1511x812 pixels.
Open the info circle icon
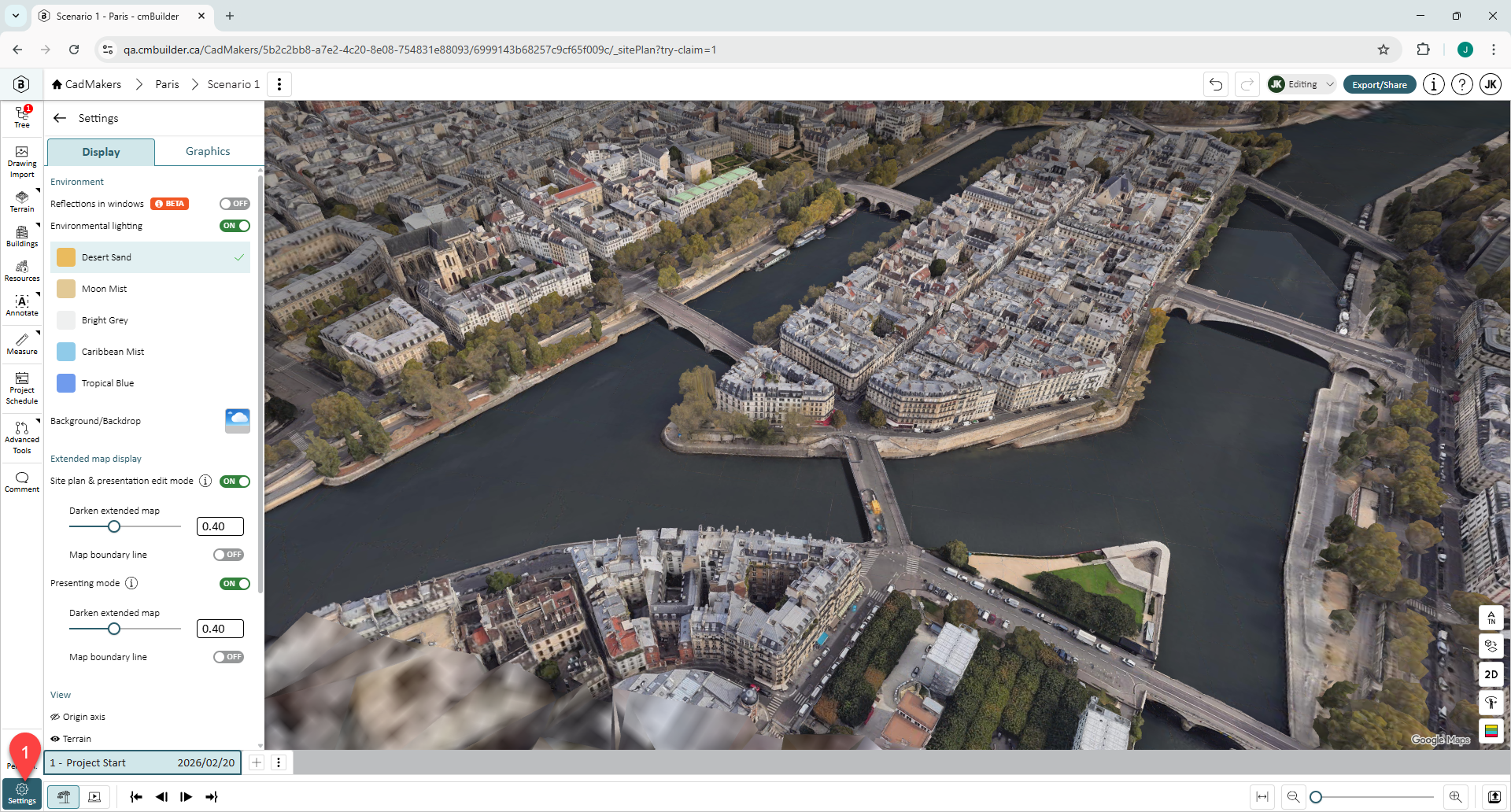(x=1434, y=84)
